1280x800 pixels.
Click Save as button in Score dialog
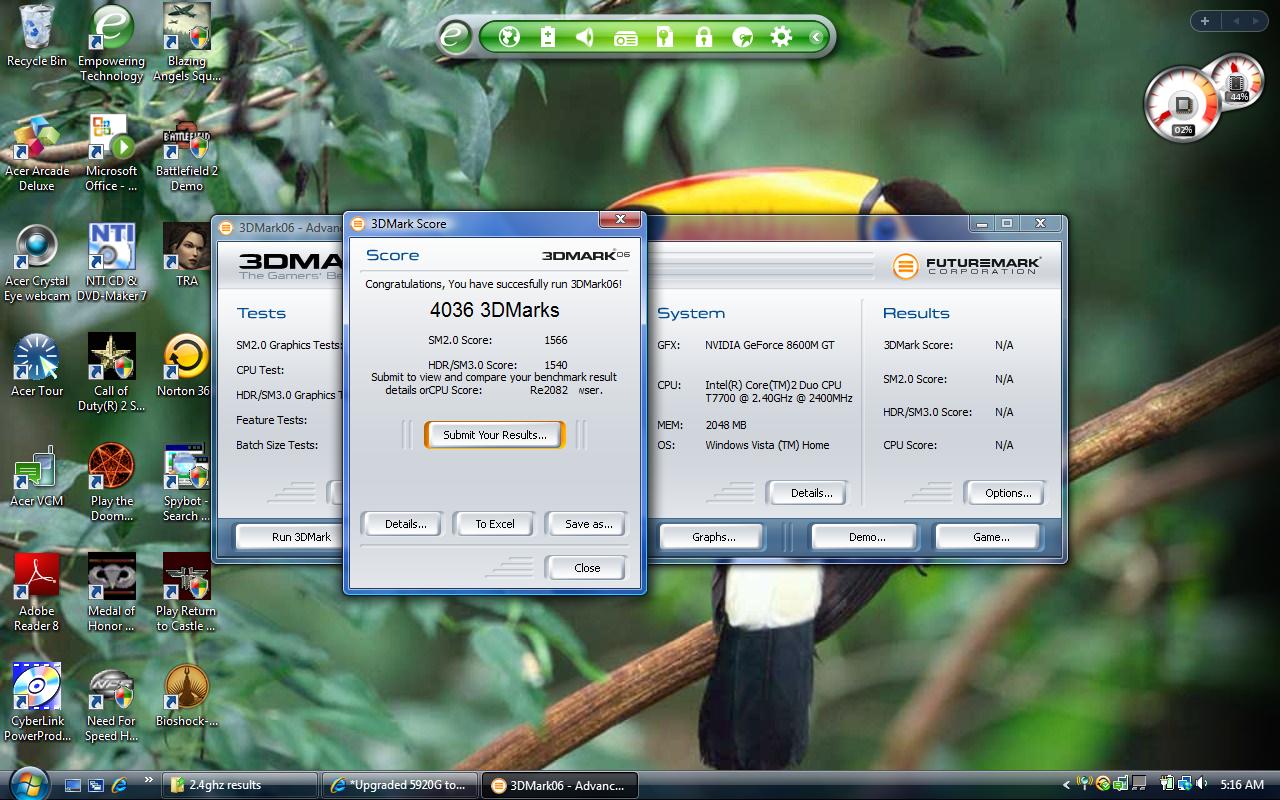pos(586,524)
